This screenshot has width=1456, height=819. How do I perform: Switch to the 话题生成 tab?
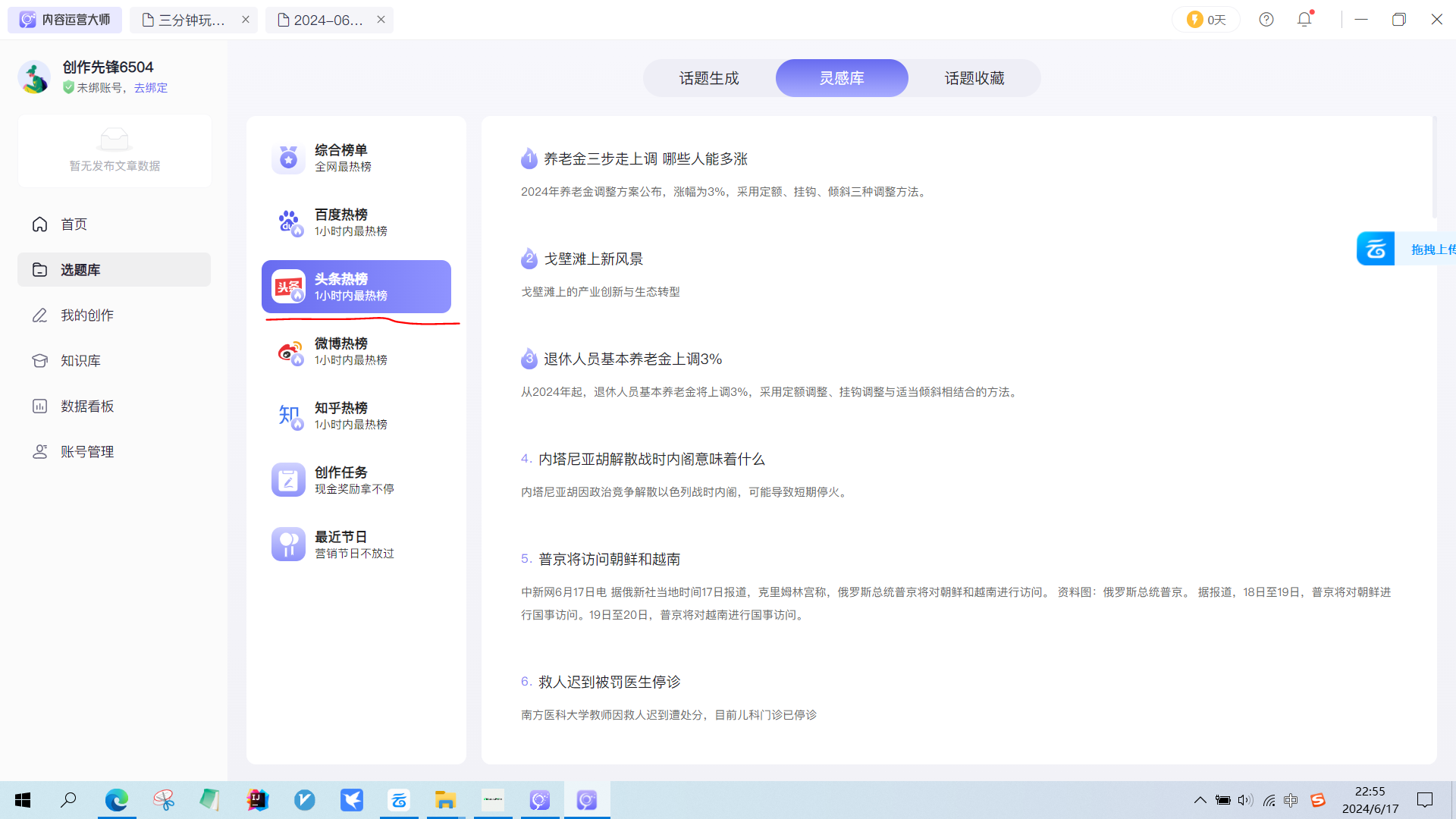(x=708, y=77)
